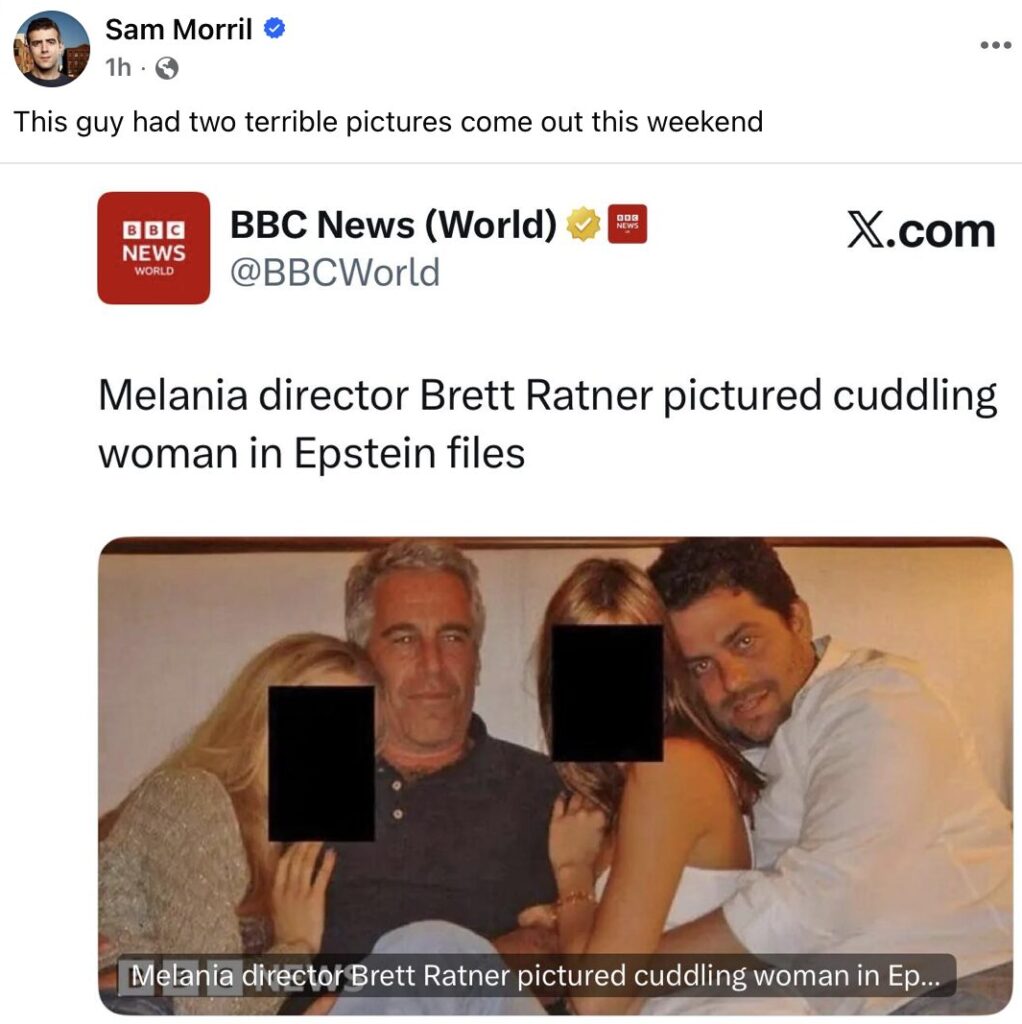Click the X.com source label
Screen dimensions: 1022x1024
(x=920, y=232)
